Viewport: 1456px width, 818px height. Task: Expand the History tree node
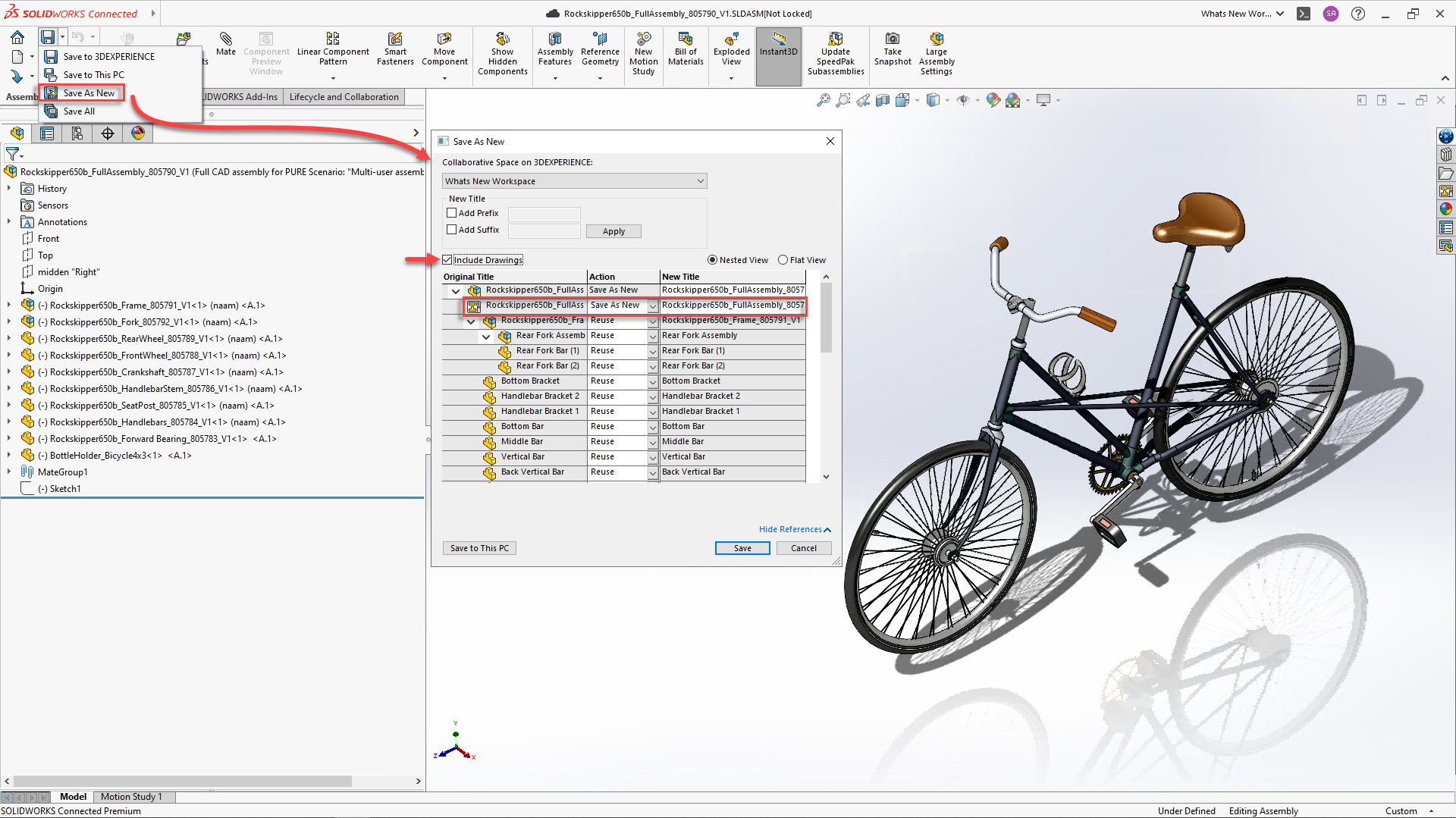[x=9, y=189]
